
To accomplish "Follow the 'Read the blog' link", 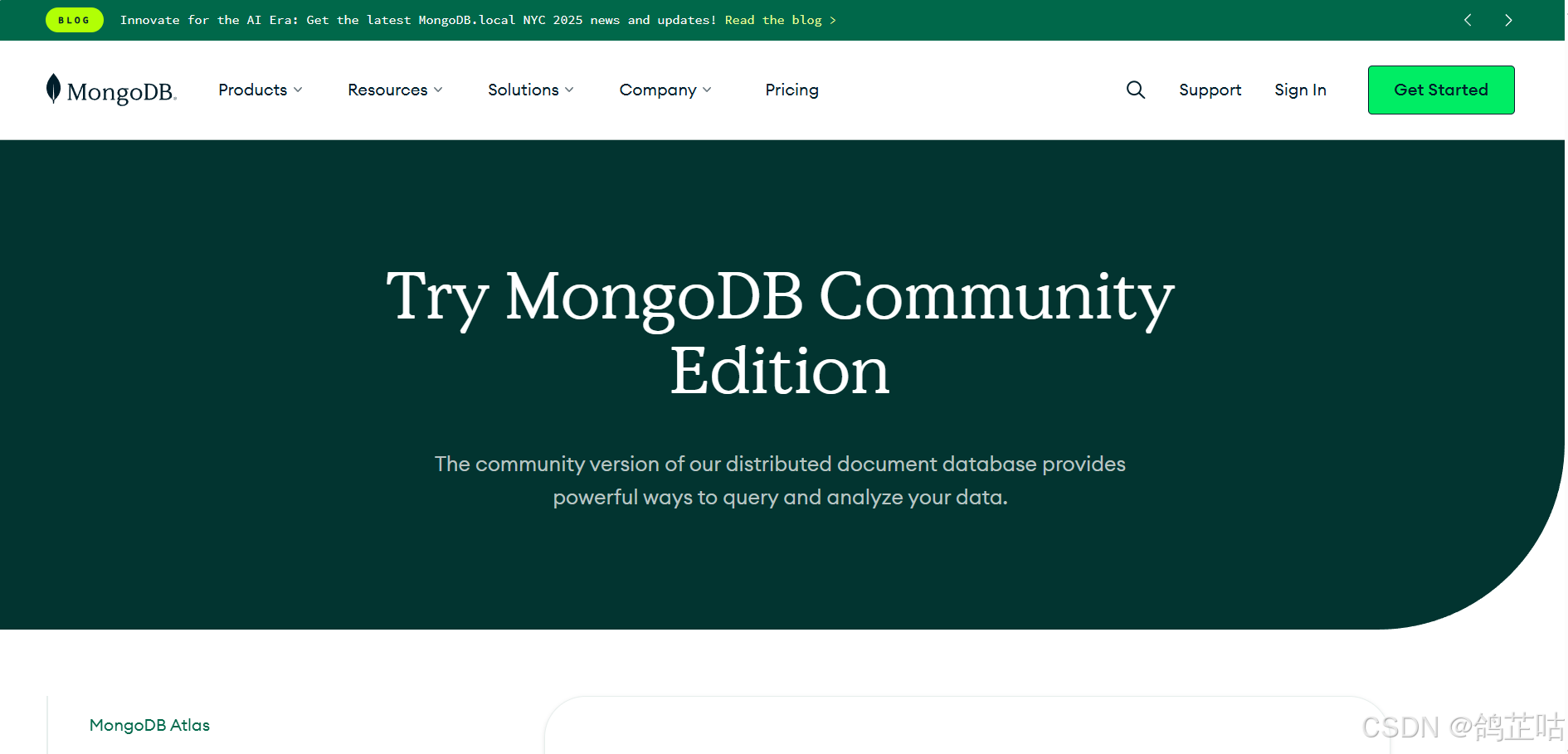I will [x=780, y=20].
